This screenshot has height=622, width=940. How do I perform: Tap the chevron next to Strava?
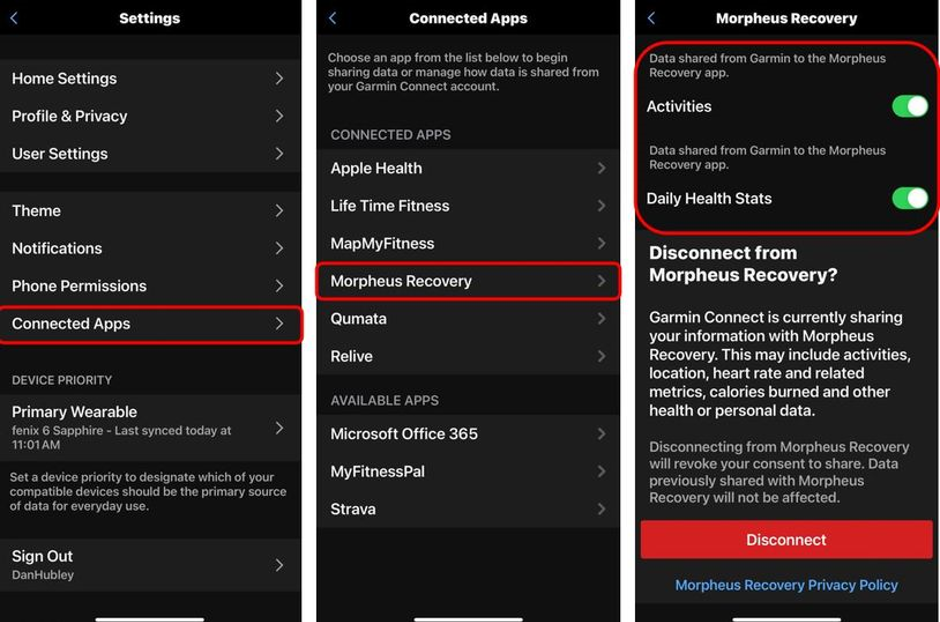[x=601, y=509]
